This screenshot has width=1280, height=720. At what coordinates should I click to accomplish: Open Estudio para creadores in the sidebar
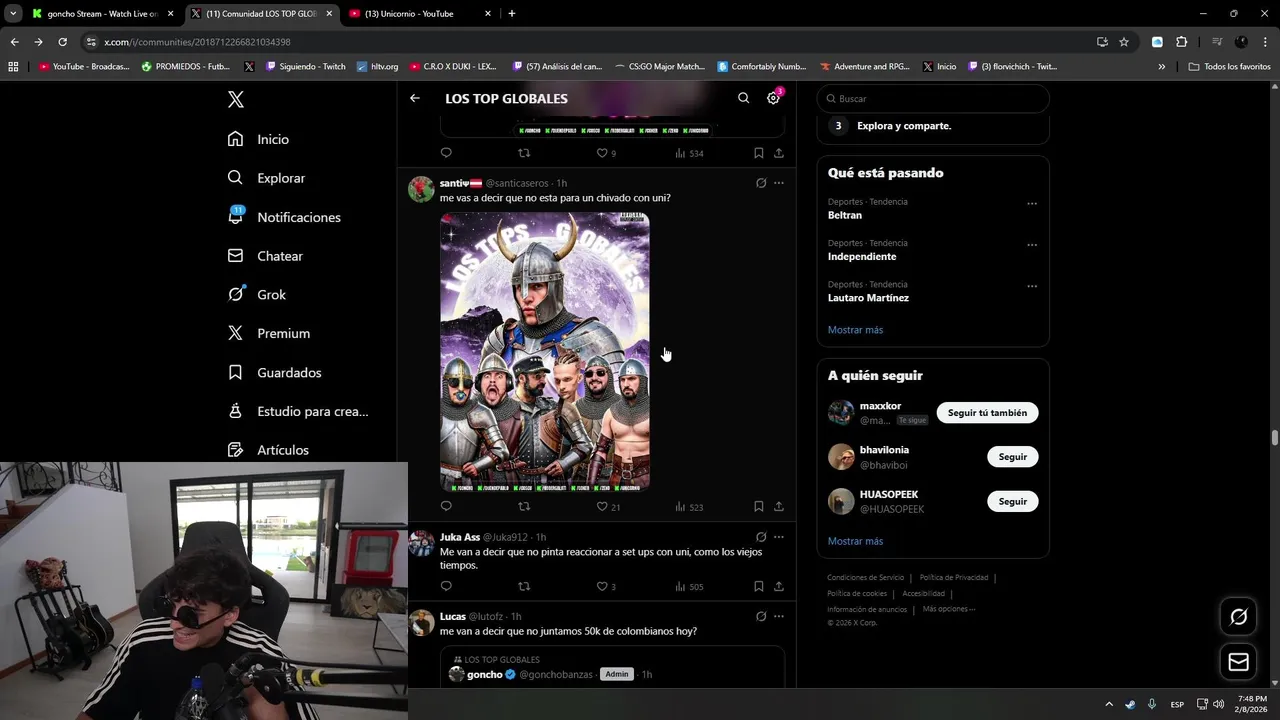click(298, 411)
